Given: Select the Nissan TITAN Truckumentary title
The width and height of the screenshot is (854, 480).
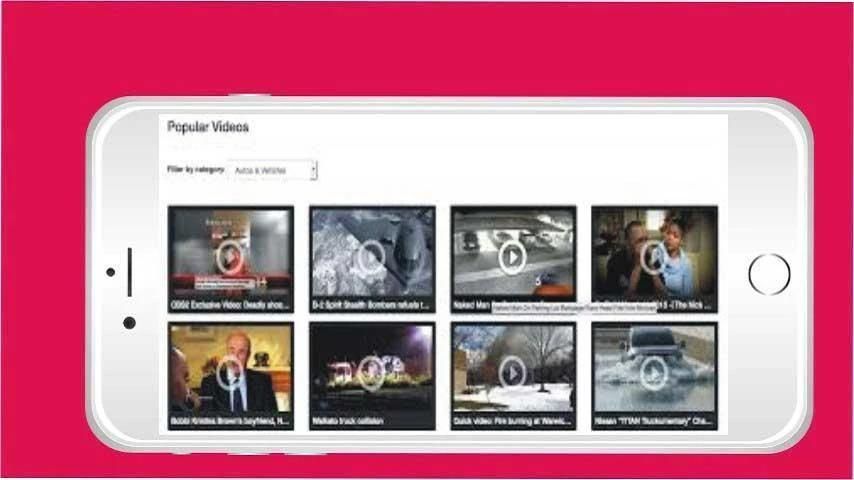Looking at the screenshot, I should [654, 421].
